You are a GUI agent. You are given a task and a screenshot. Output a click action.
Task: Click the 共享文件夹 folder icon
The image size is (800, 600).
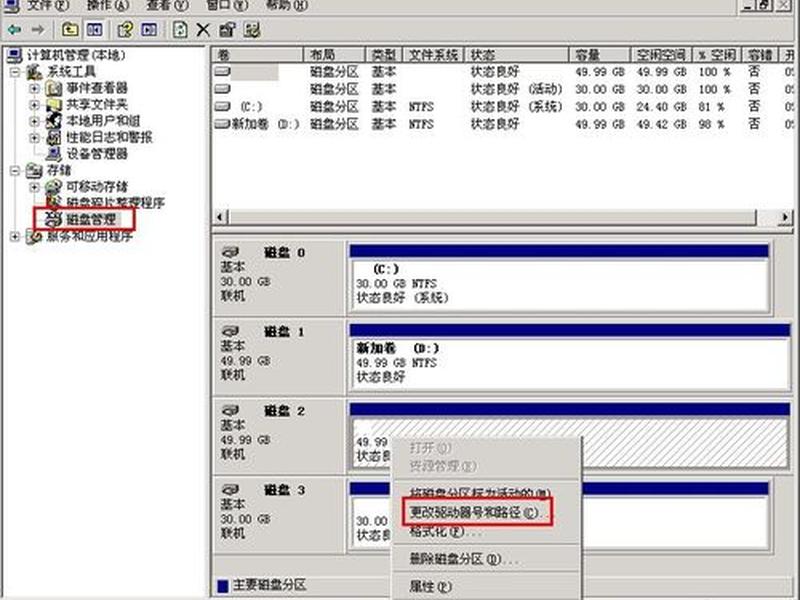(54, 105)
